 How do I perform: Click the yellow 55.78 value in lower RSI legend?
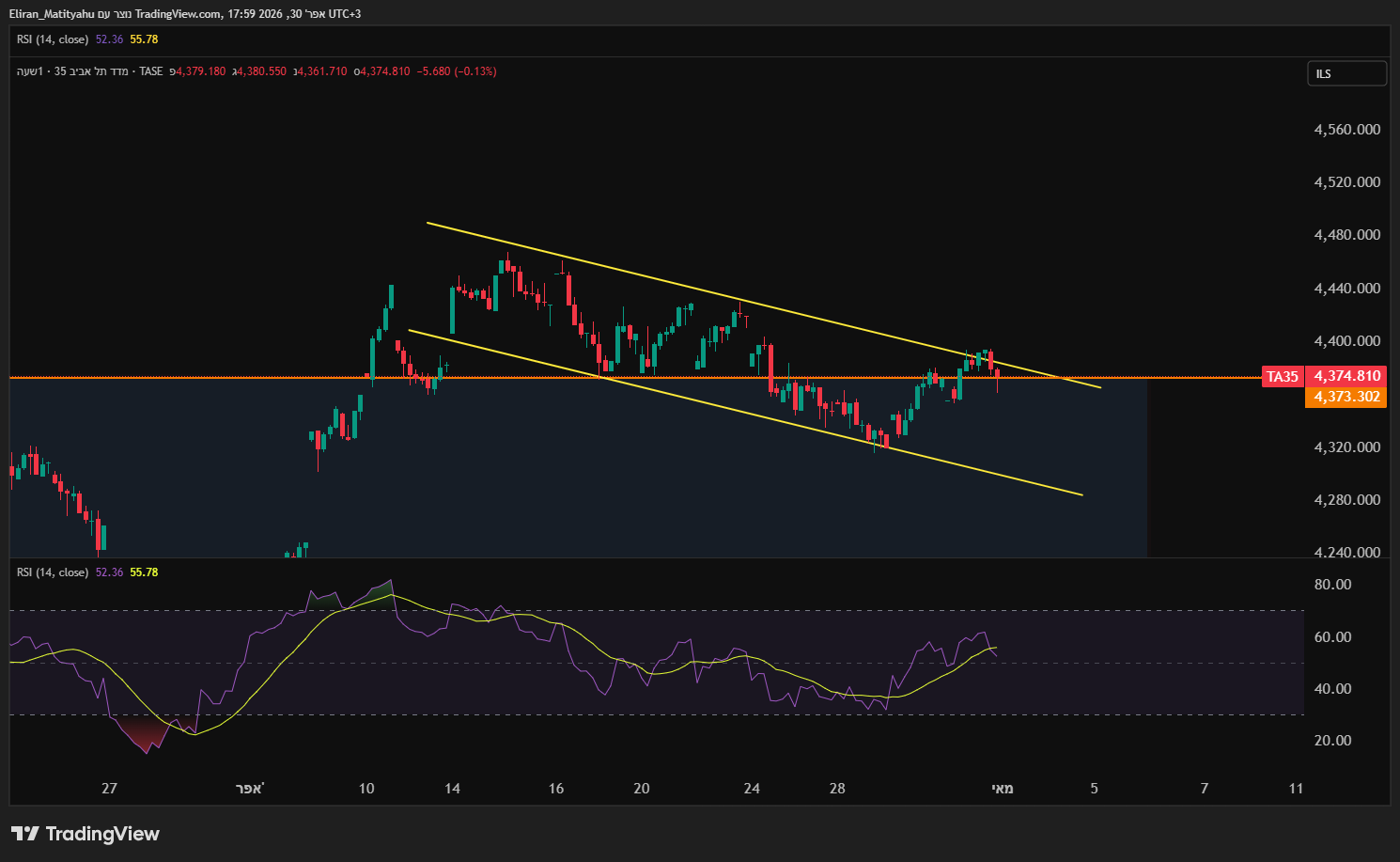(144, 572)
